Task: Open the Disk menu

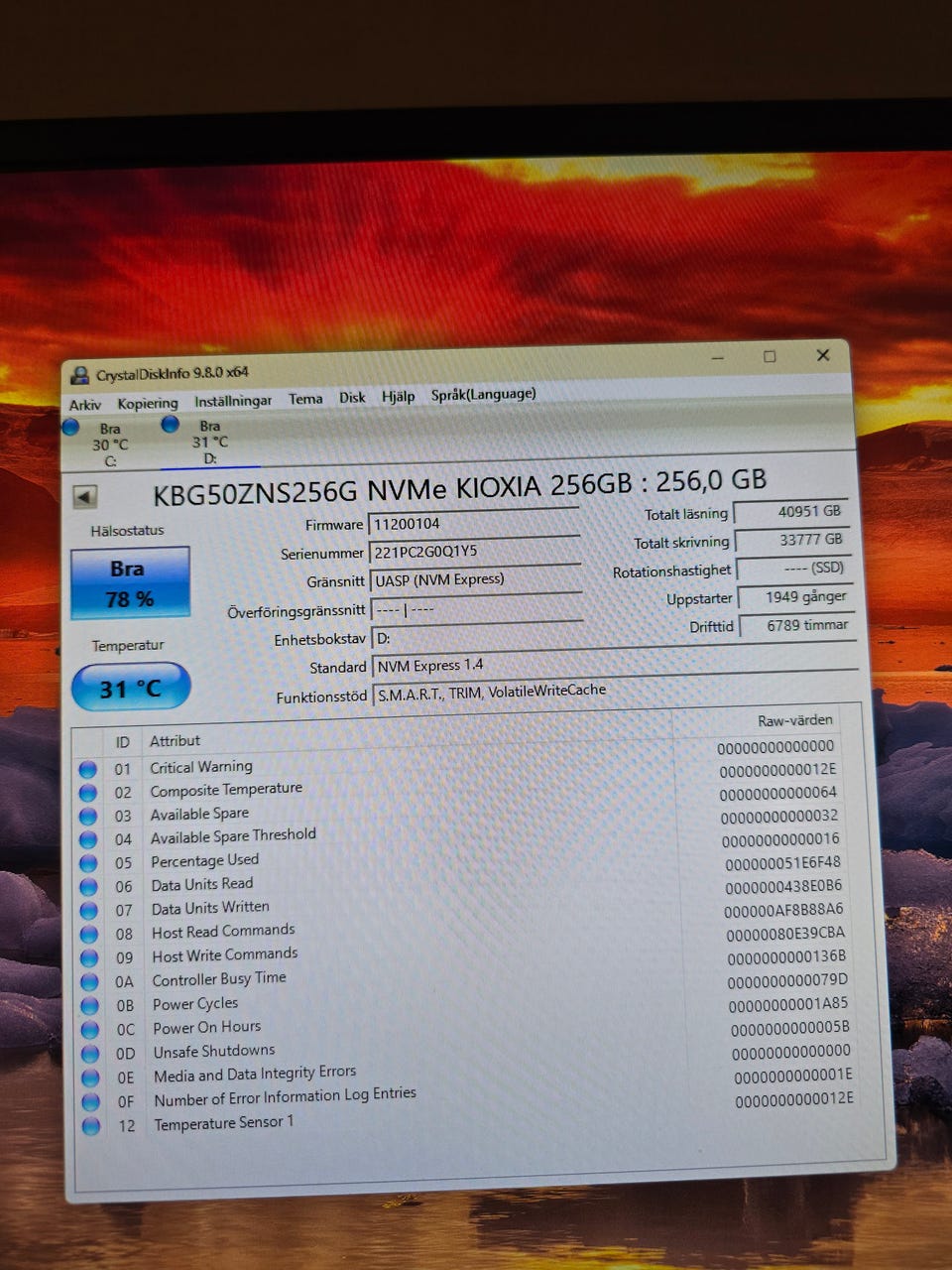Action: point(352,397)
